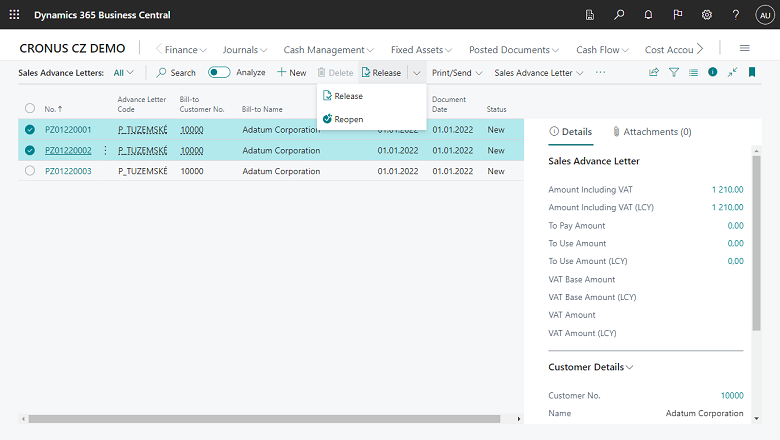
Task: Choose Reopen in the dropdown menu
Action: [371, 119]
